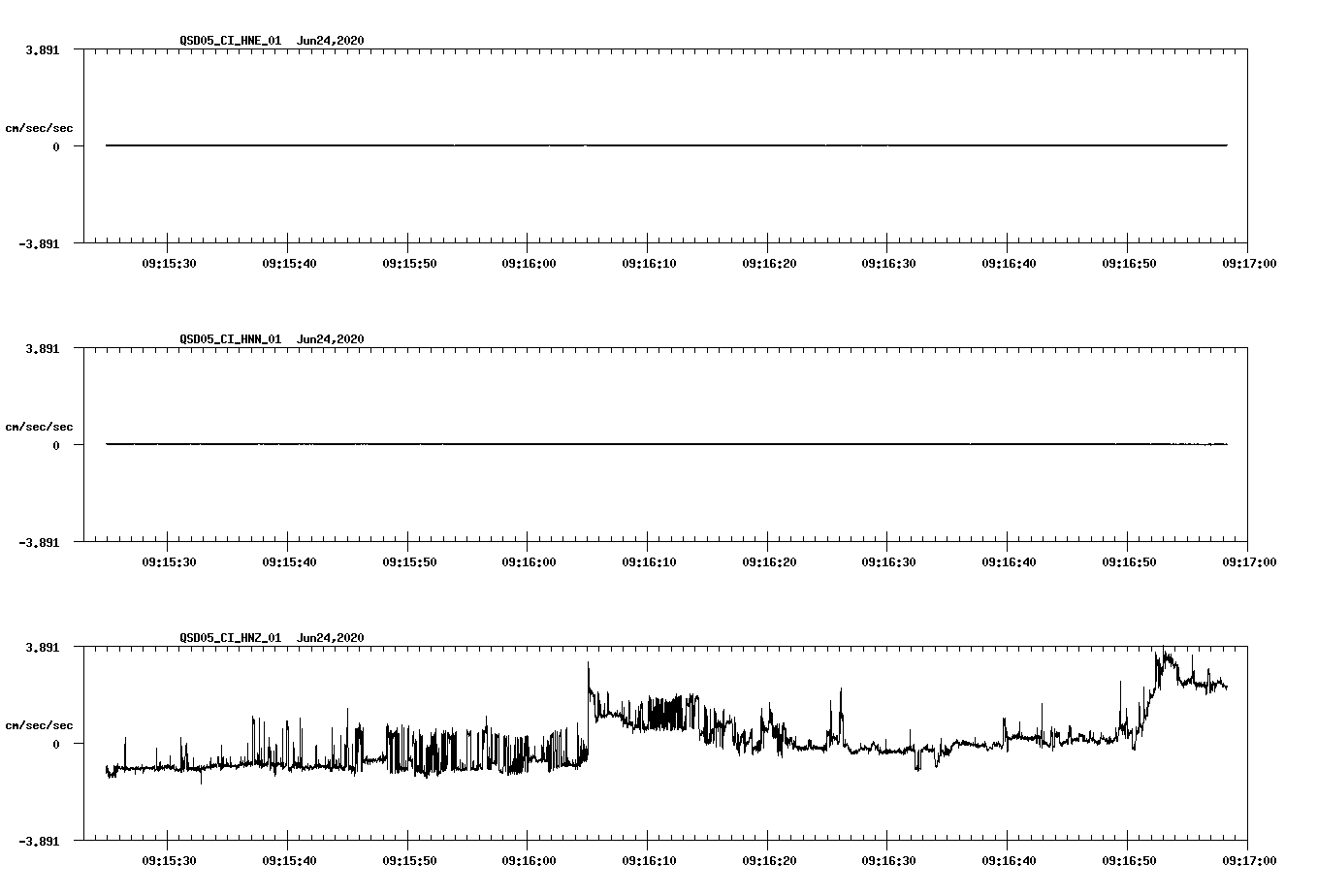Click 09:17:00 time label under HNE plot

1248,264
